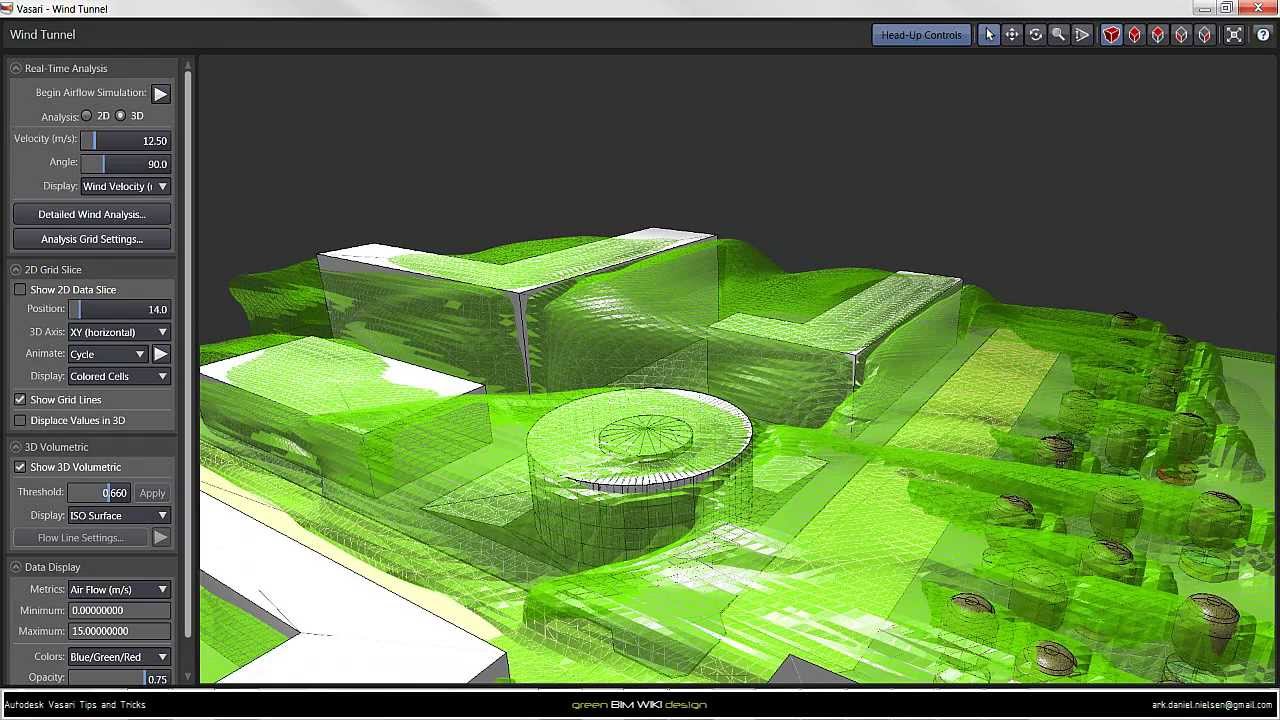The width and height of the screenshot is (1280, 720).
Task: Open the Metrics Air Flow dropdown
Action: (119, 590)
